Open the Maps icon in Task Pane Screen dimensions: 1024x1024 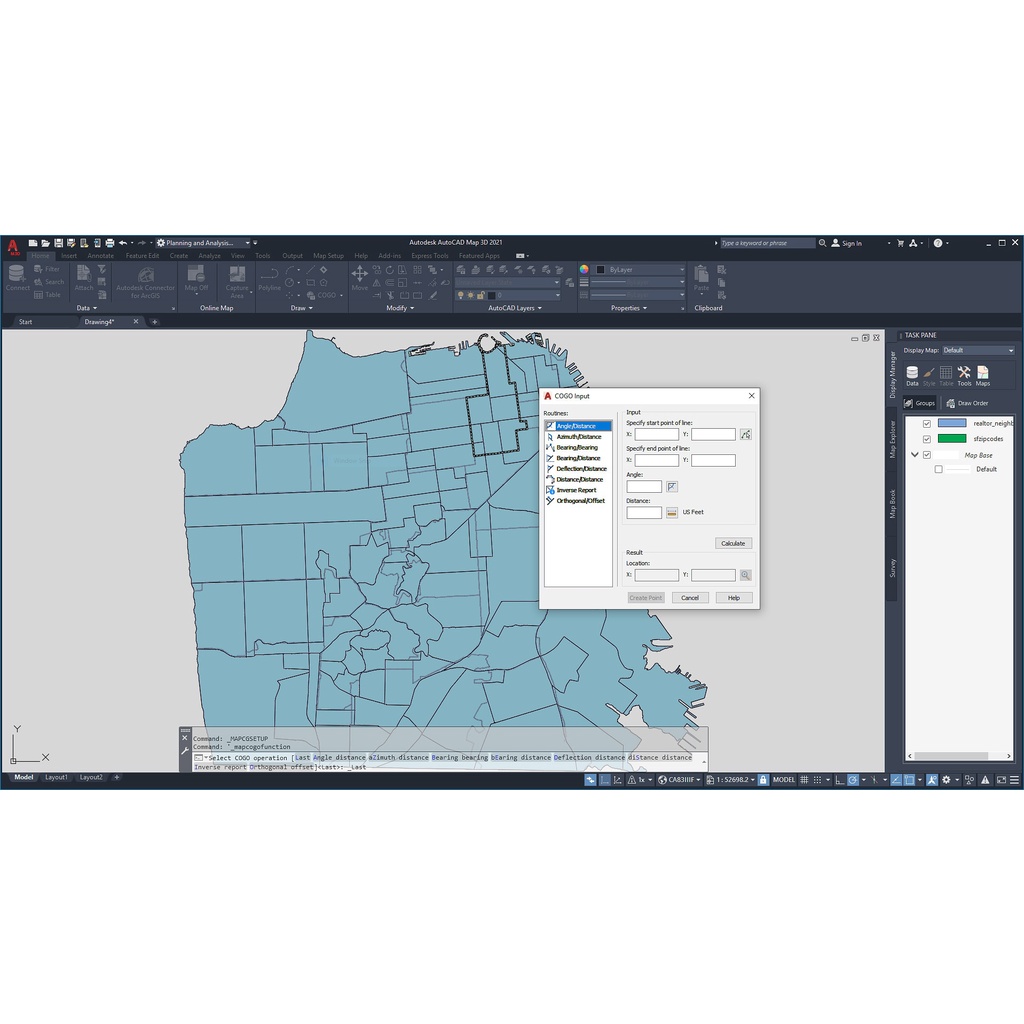pos(983,376)
